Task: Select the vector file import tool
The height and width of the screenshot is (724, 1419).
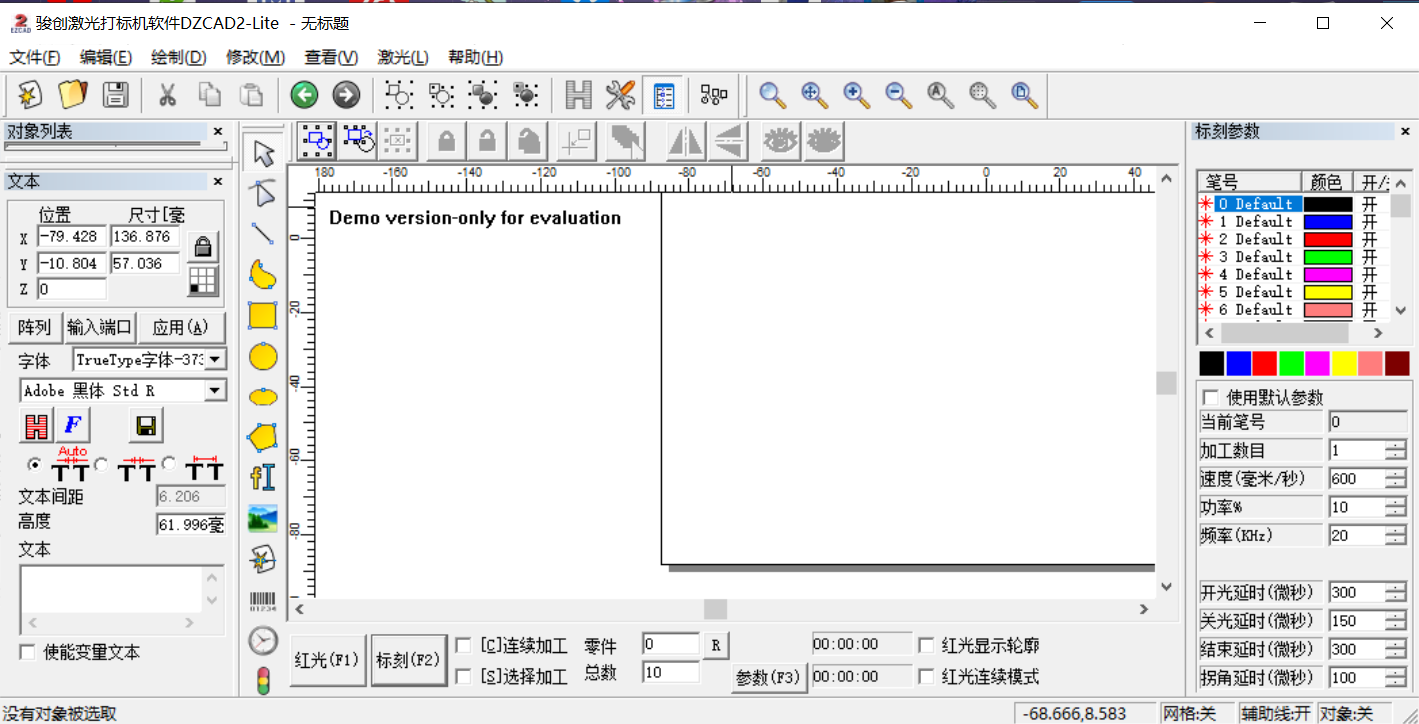Action: click(263, 560)
